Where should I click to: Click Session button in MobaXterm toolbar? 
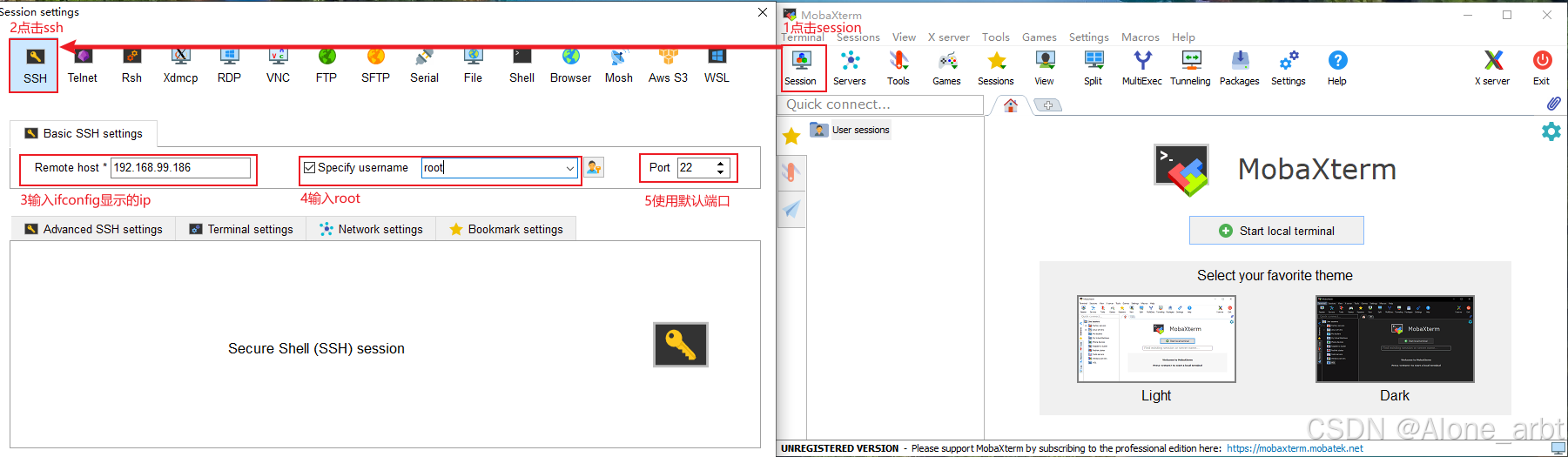pos(801,68)
